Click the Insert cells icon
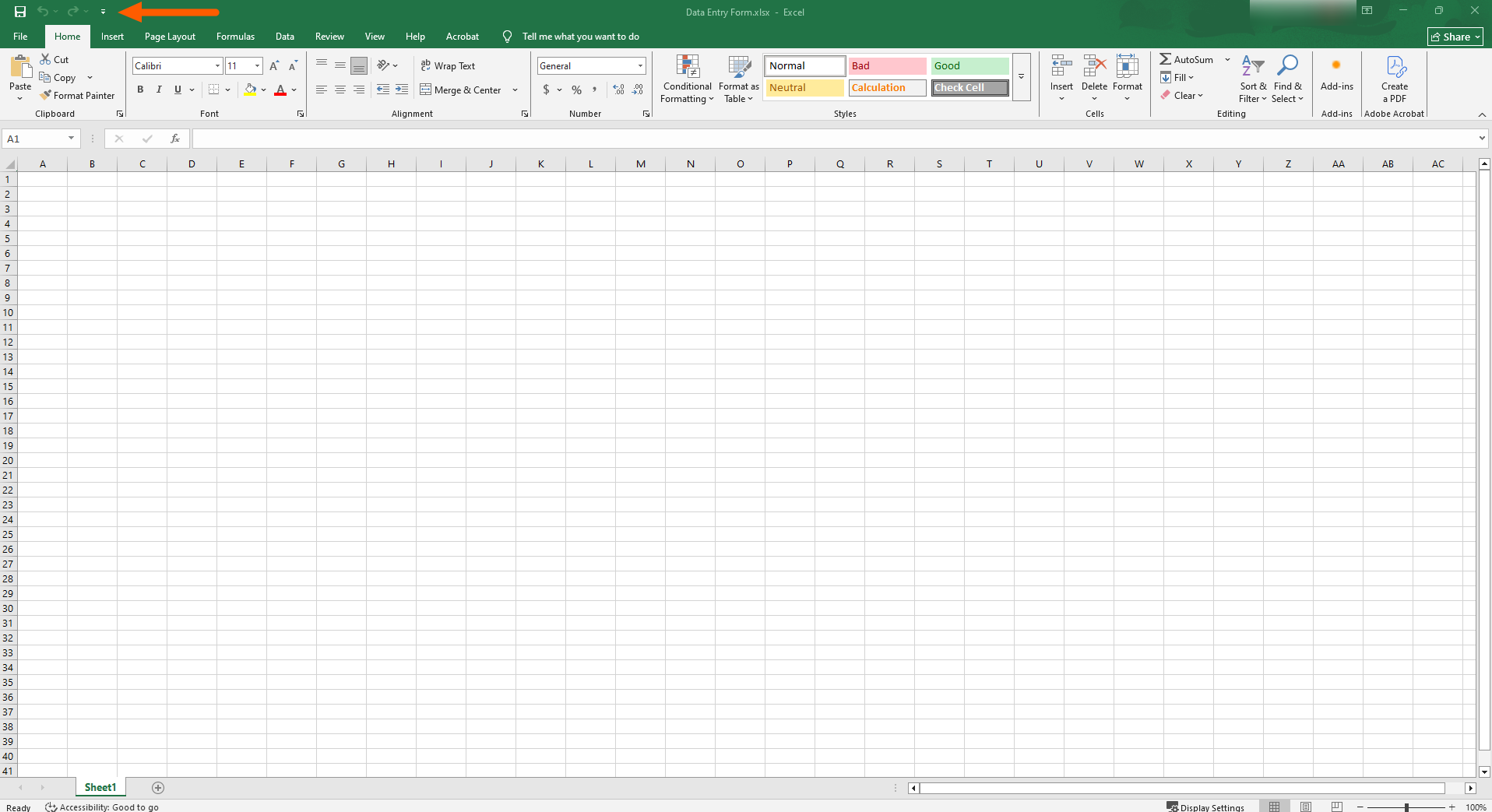 (1061, 65)
